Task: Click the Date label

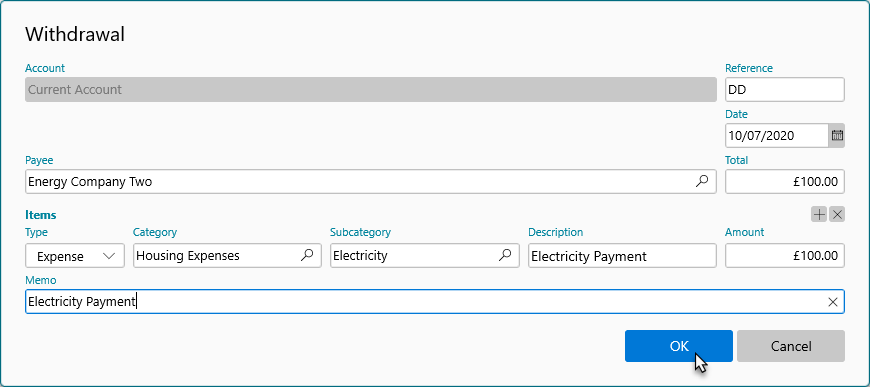Action: (x=736, y=114)
